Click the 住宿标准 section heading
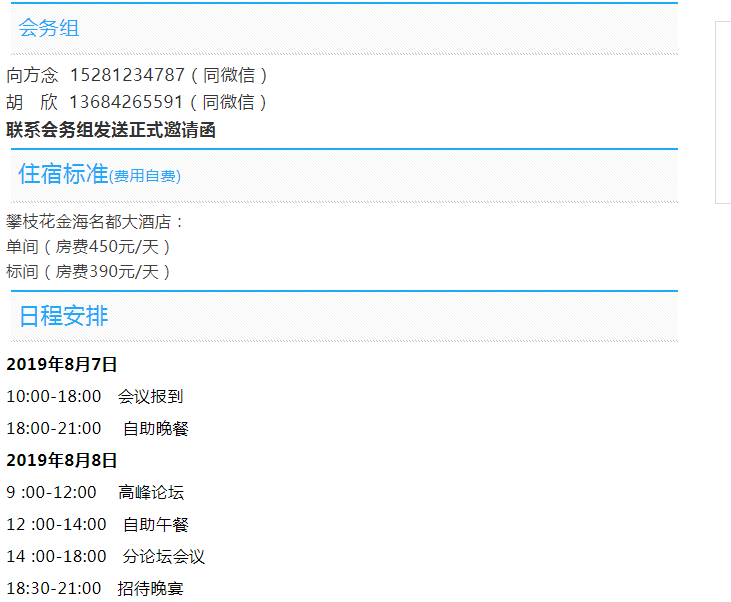 [x=62, y=174]
